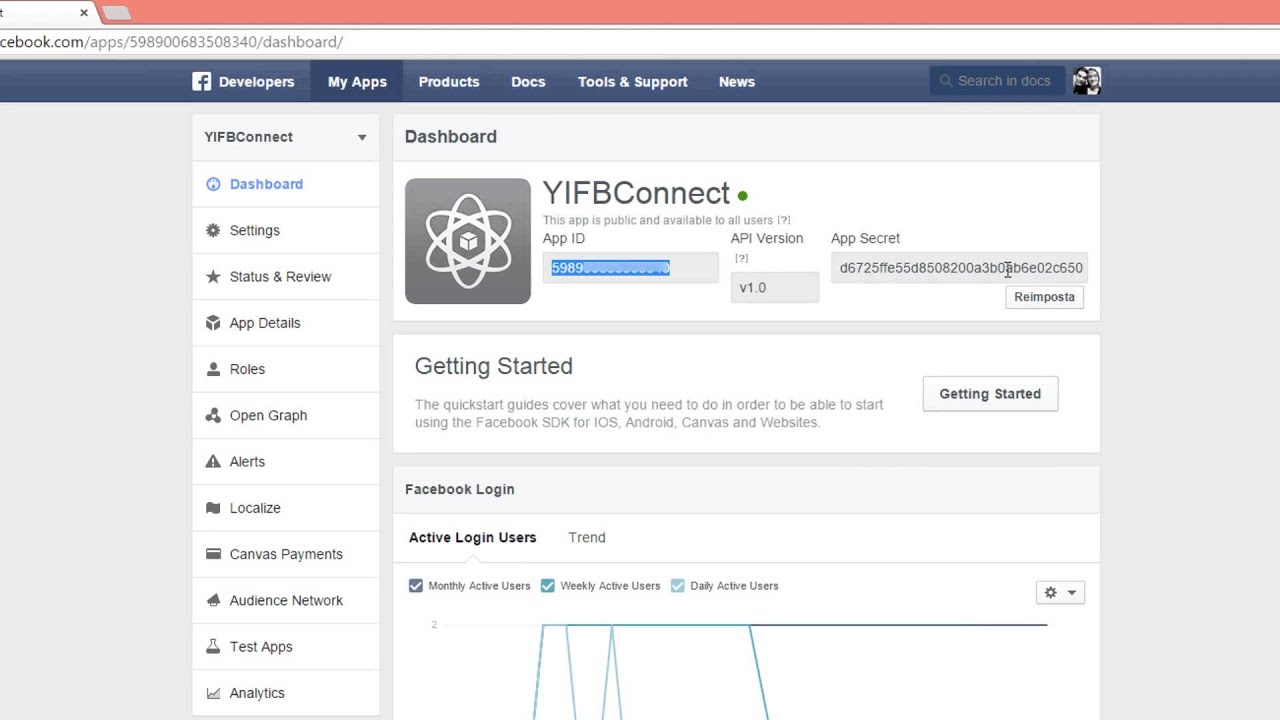The width and height of the screenshot is (1280, 720).
Task: Open the Localize page
Action: (286, 508)
